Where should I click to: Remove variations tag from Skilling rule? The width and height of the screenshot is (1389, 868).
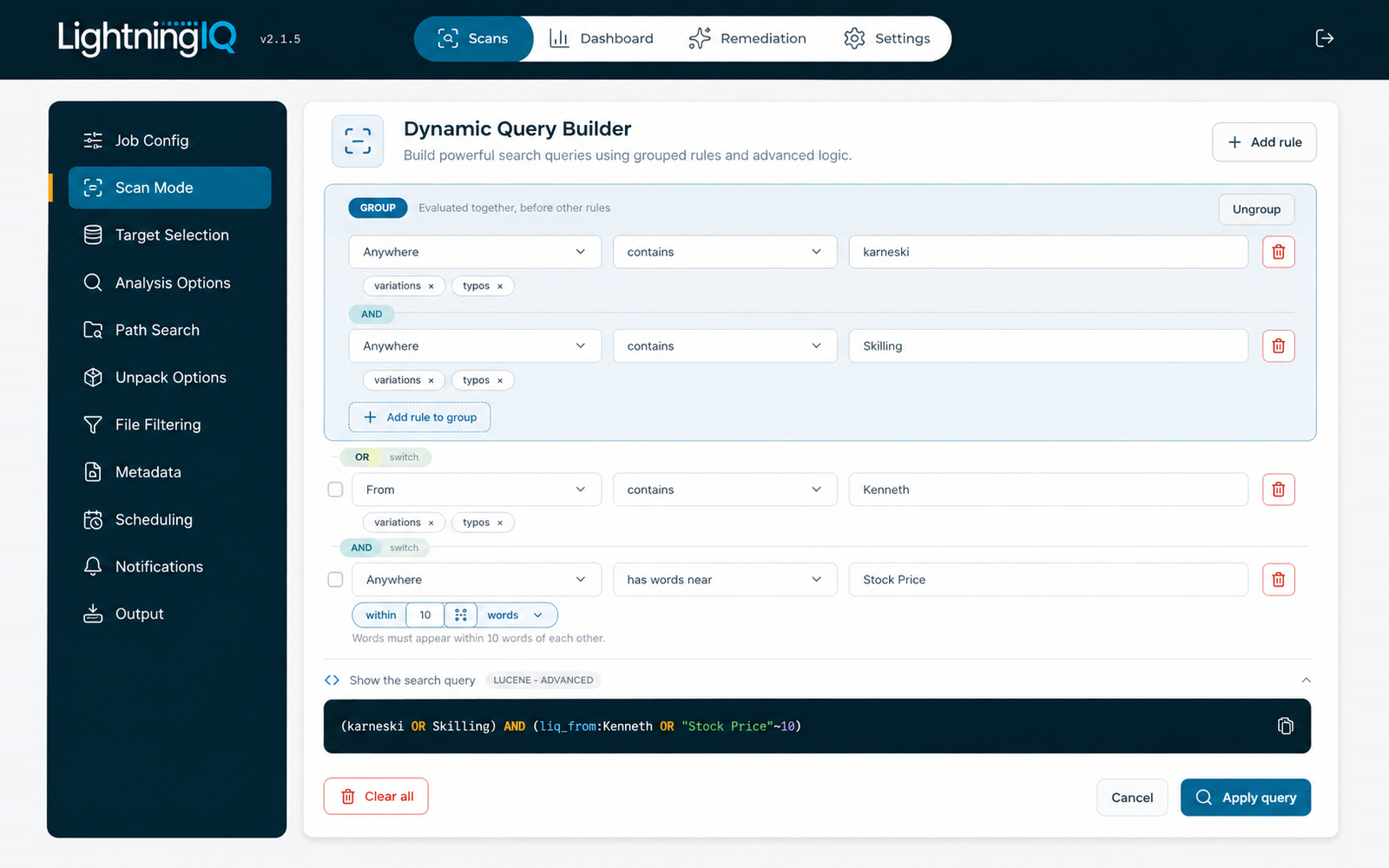(431, 380)
